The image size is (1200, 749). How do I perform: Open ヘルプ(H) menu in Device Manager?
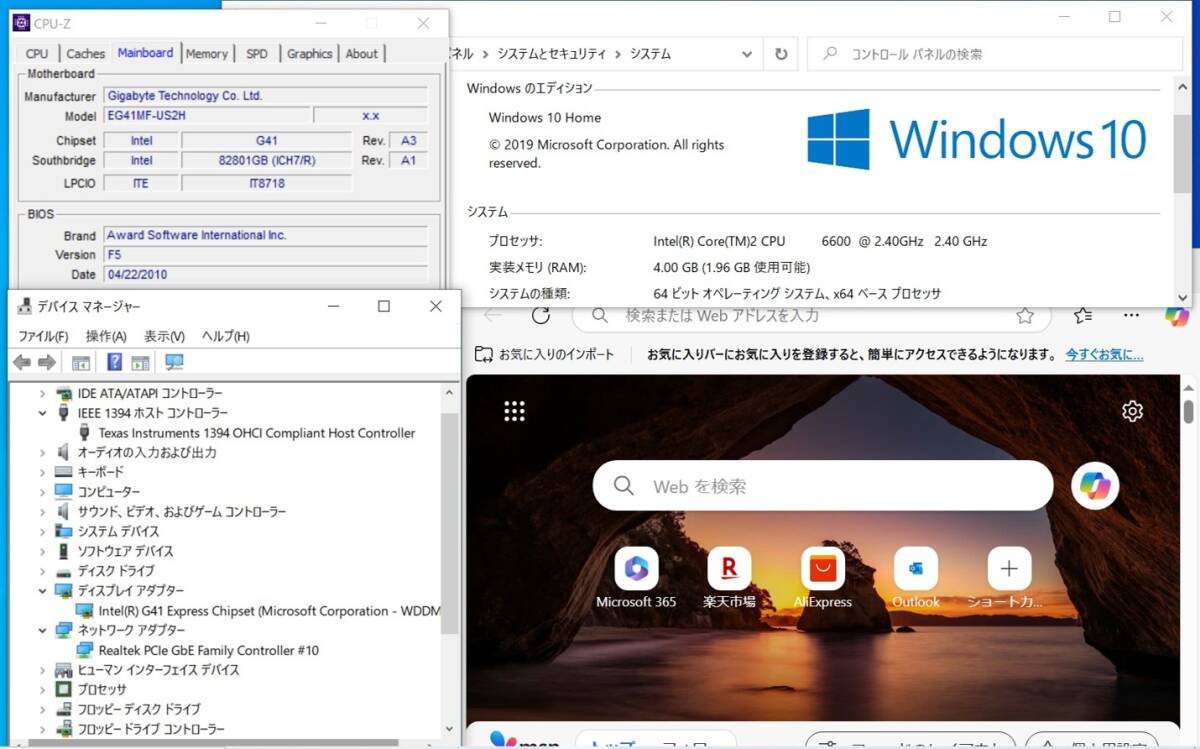pyautogui.click(x=226, y=336)
